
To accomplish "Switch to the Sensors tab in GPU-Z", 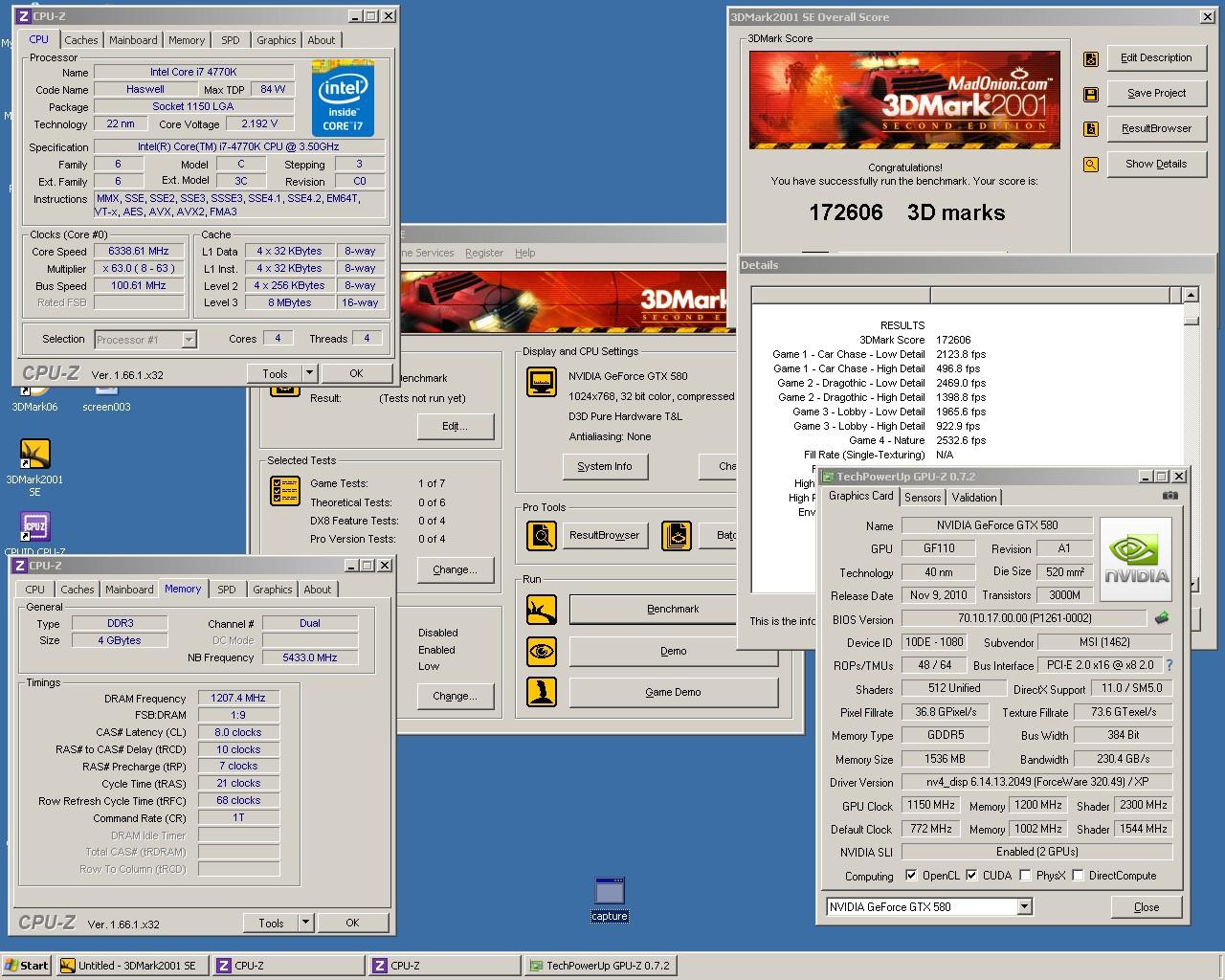I will click(x=923, y=498).
